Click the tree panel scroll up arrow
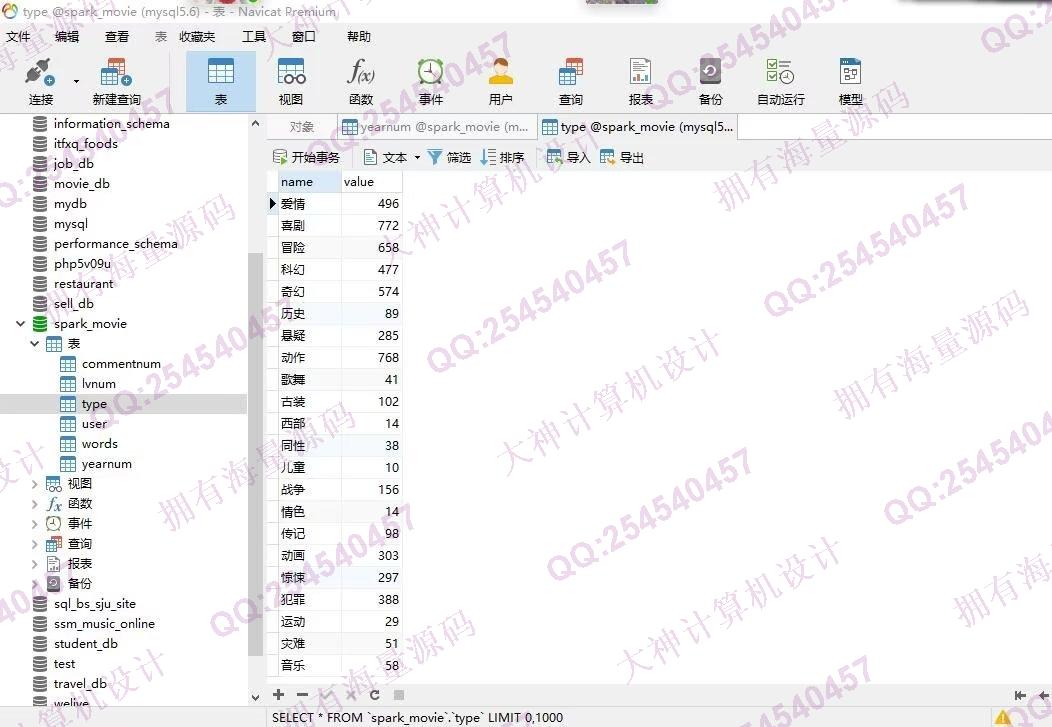This screenshot has width=1052, height=727. [x=255, y=123]
